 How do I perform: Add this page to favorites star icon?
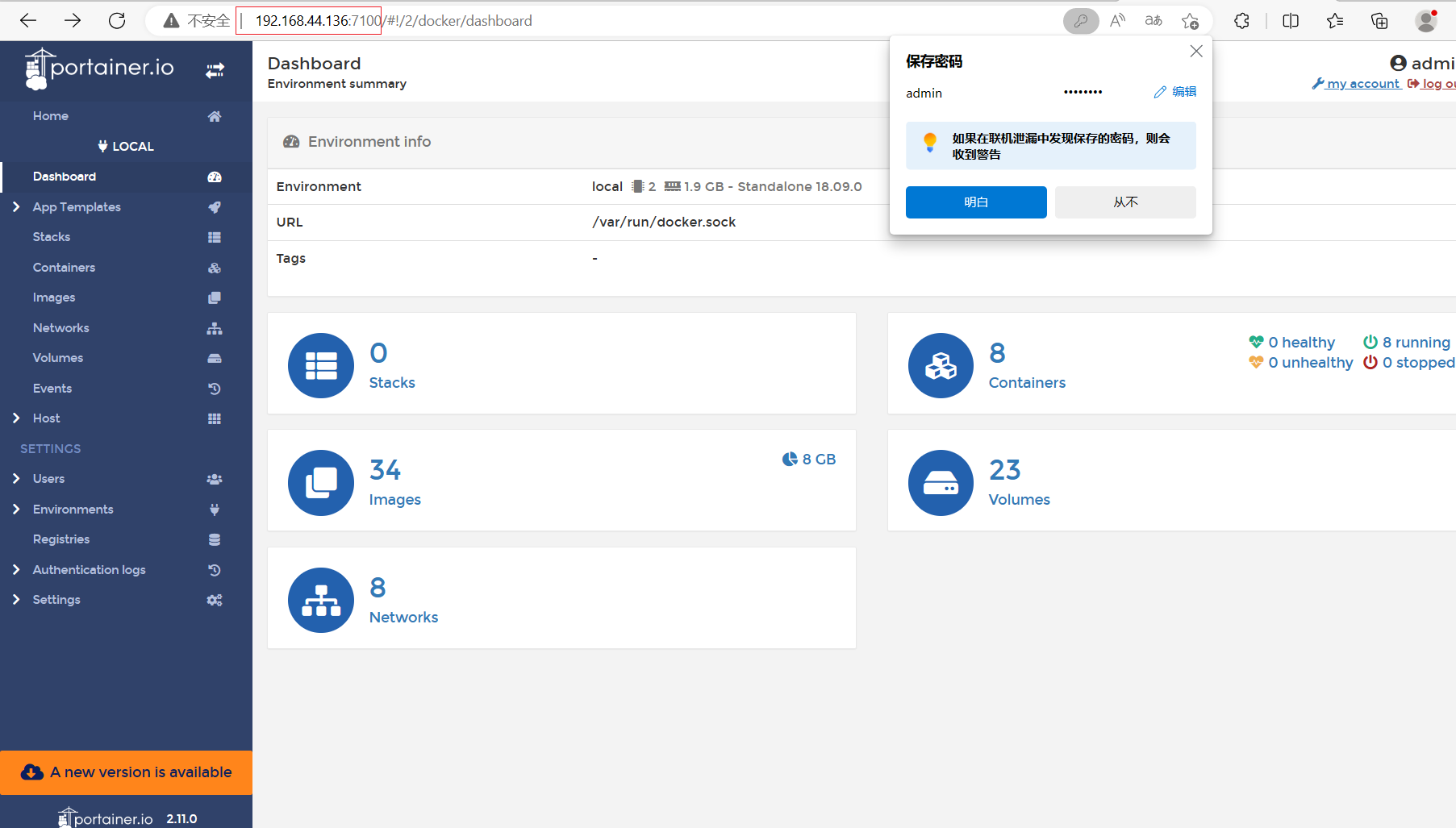point(1190,21)
